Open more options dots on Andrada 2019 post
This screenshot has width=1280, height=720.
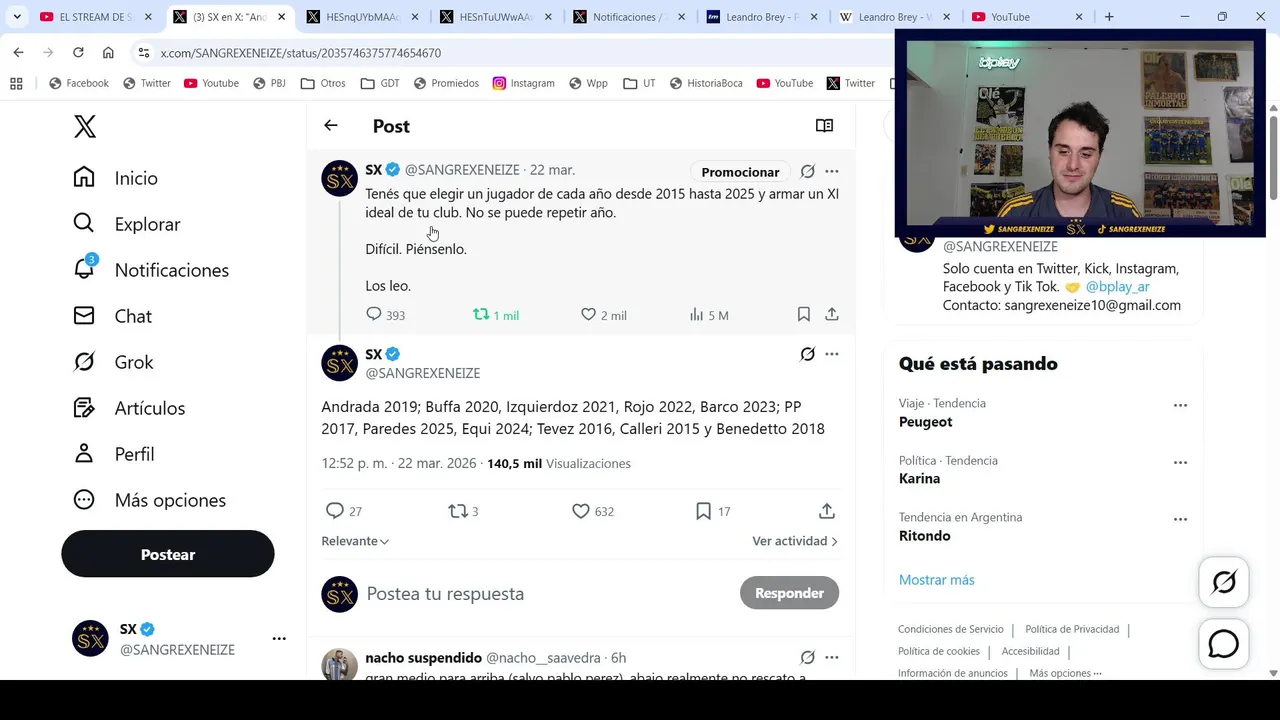[832, 354]
